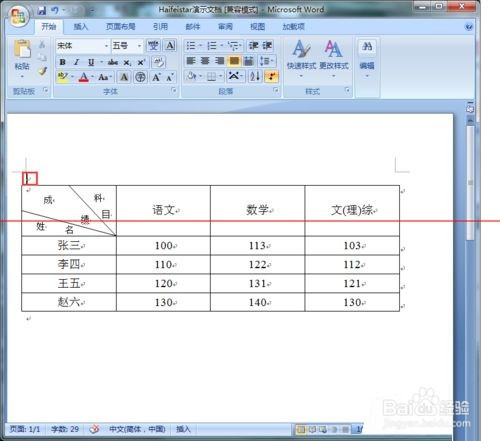Open the font name 宋体 dropdown

pos(106,45)
